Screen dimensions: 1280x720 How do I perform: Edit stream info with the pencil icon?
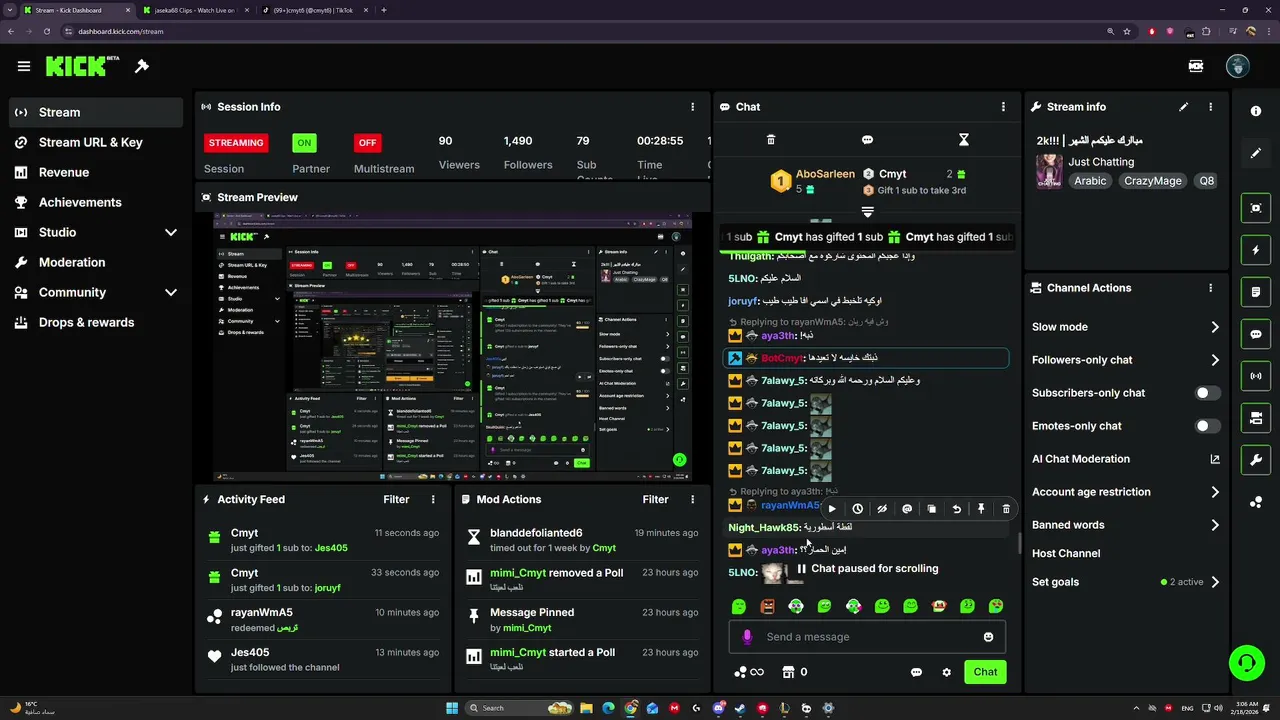(1184, 107)
